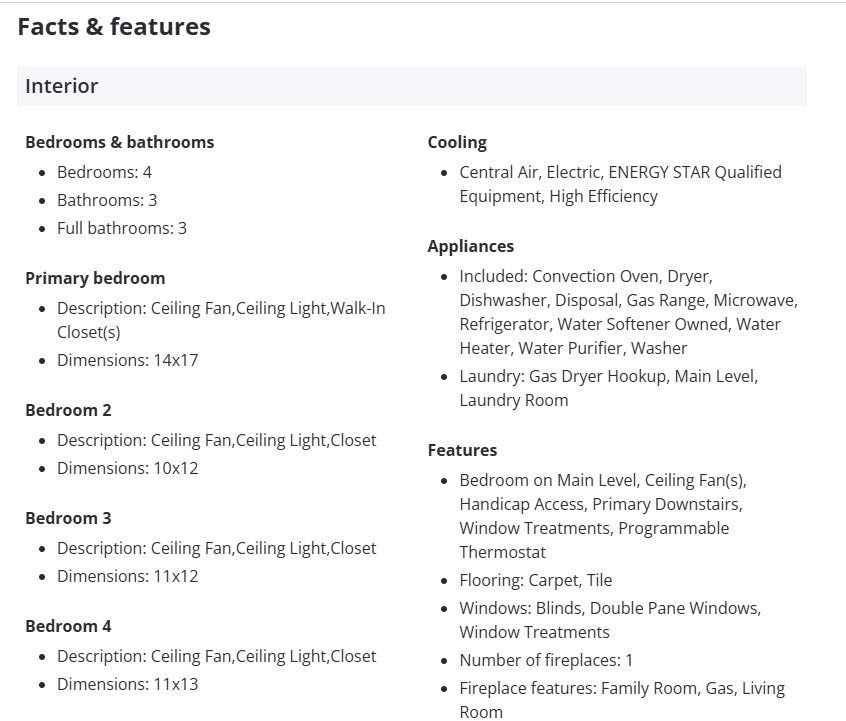
Task: Select the Bedroom 4 dimensions 11x13 text
Action: coord(127,684)
